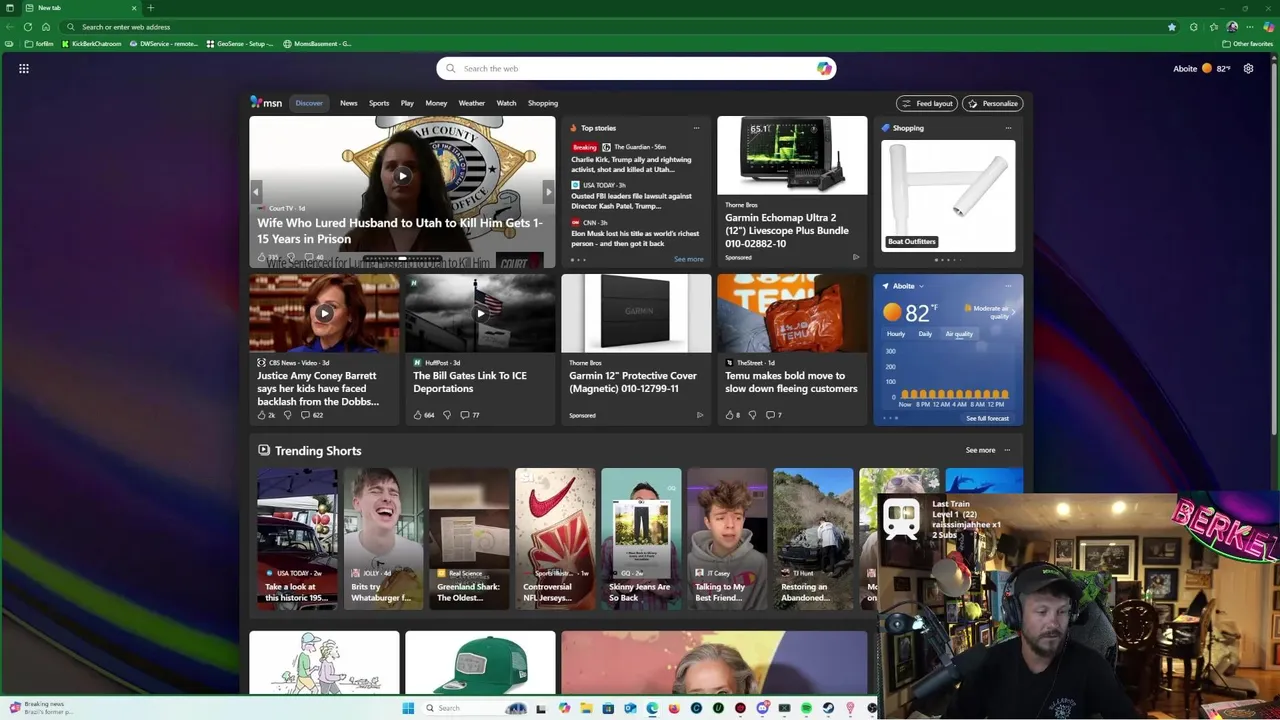Viewport: 1280px width, 720px height.
Task: Open the Boat Outfitters shopping item
Action: coord(948,195)
